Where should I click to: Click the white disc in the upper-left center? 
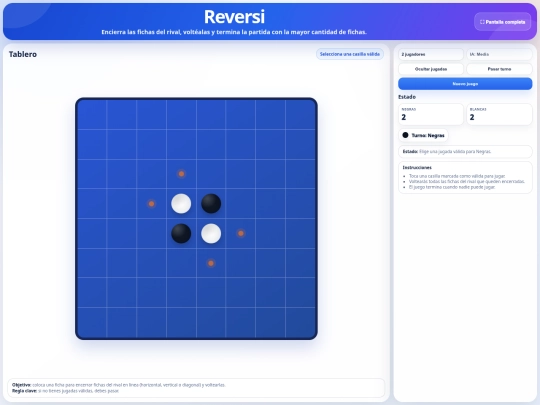(x=181, y=204)
